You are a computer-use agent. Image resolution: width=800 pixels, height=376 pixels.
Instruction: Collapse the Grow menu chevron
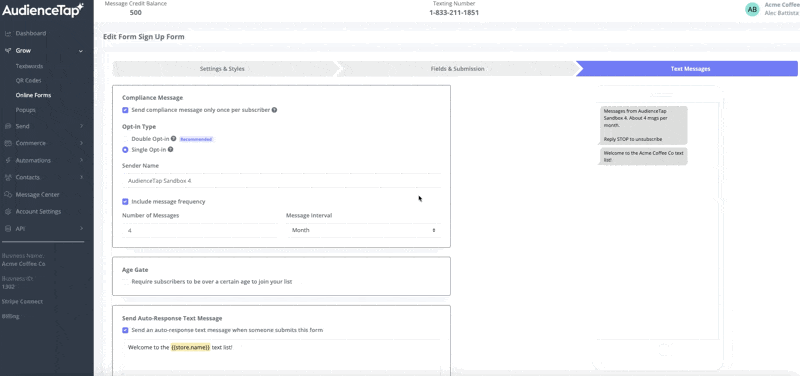pos(81,51)
